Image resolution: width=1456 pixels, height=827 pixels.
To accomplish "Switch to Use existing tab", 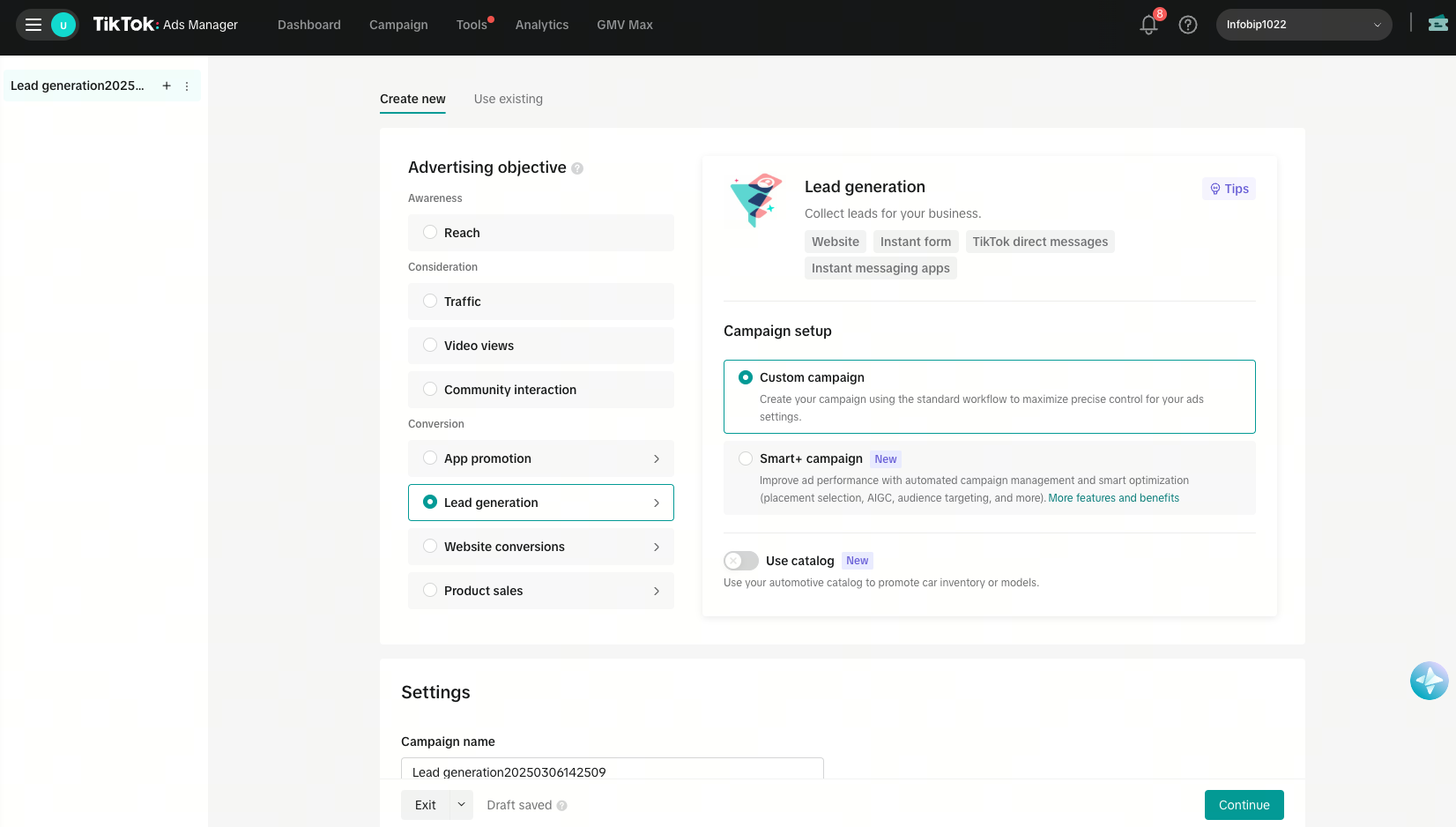I will click(509, 99).
